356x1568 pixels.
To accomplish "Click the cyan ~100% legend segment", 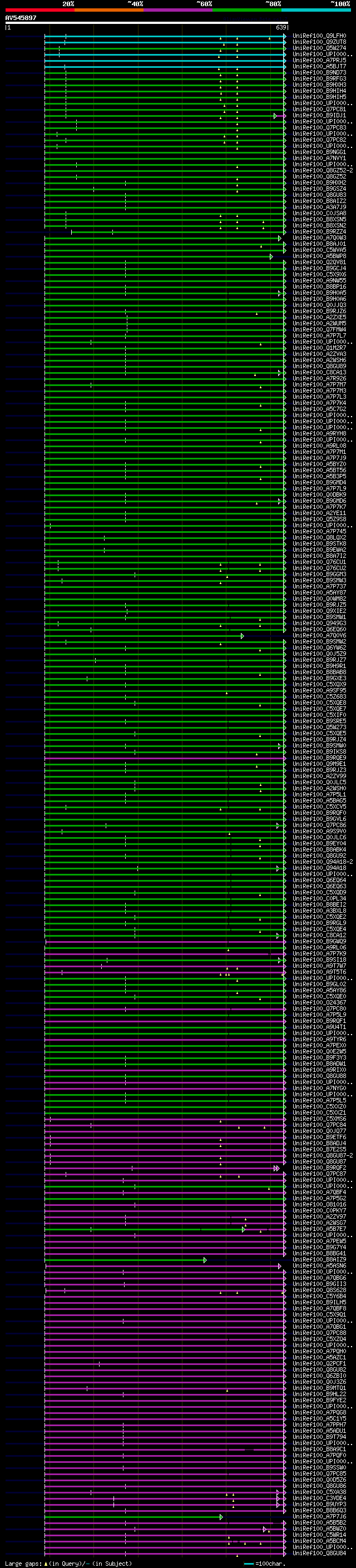I will 316,10.
